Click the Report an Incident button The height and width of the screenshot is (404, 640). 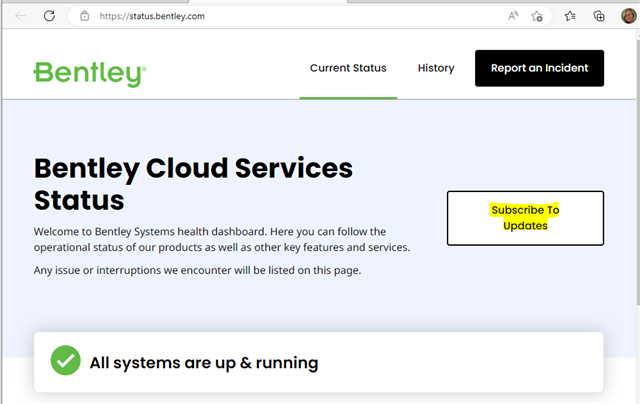click(x=539, y=68)
